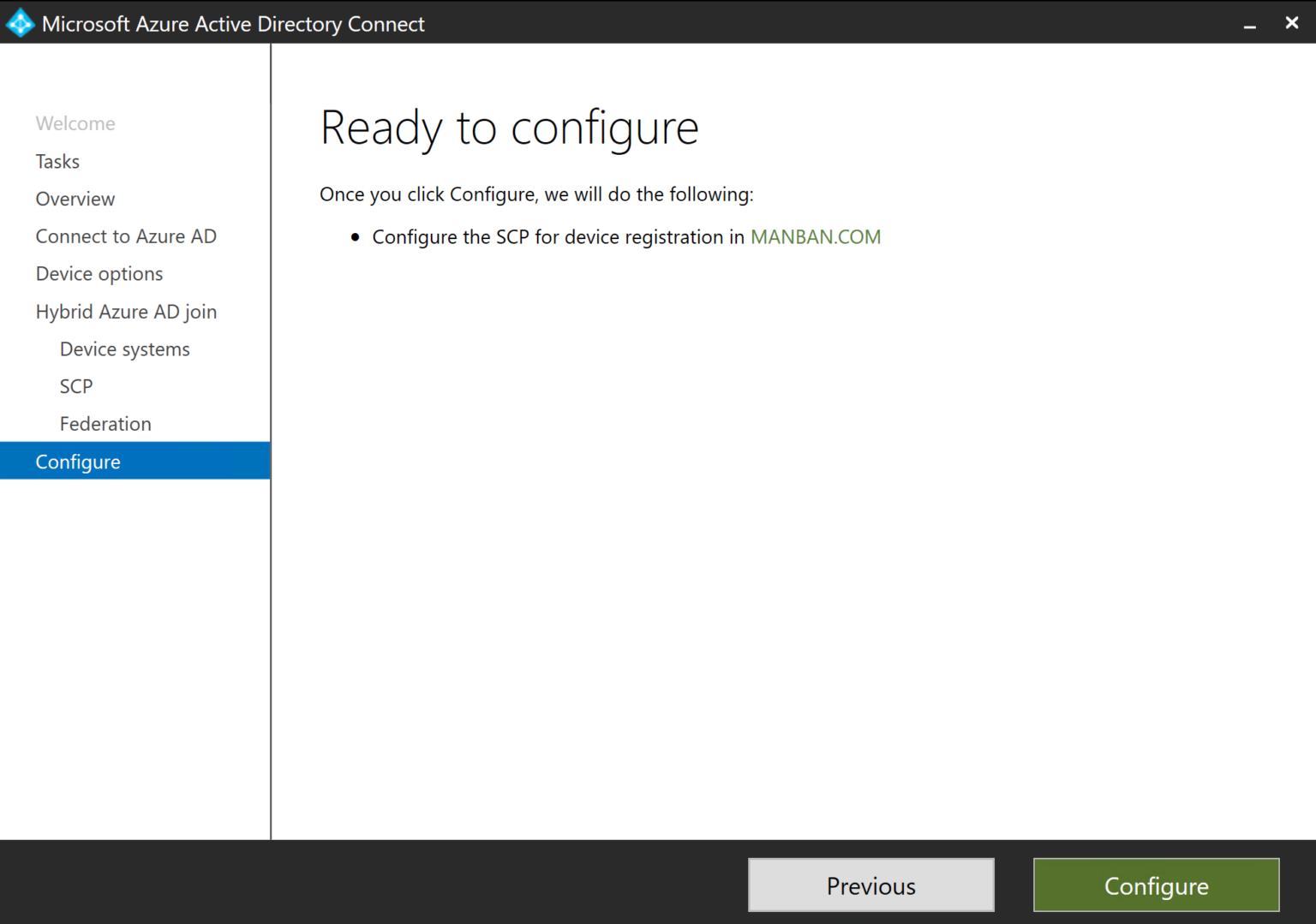Image resolution: width=1316 pixels, height=924 pixels.
Task: Minimize the wizard window
Action: pyautogui.click(x=1249, y=23)
